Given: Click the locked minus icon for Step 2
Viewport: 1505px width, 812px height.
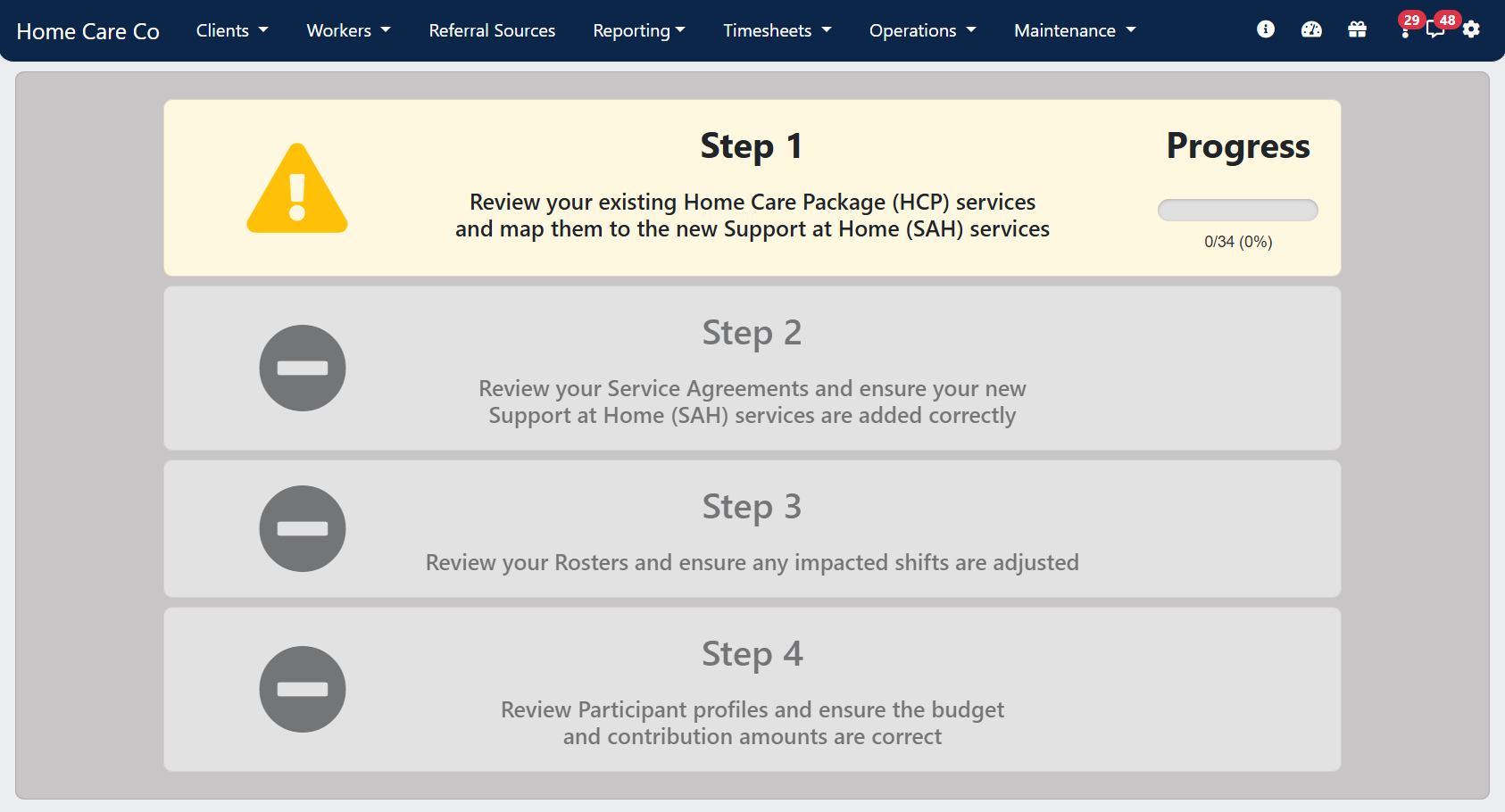Looking at the screenshot, I should click(x=303, y=368).
